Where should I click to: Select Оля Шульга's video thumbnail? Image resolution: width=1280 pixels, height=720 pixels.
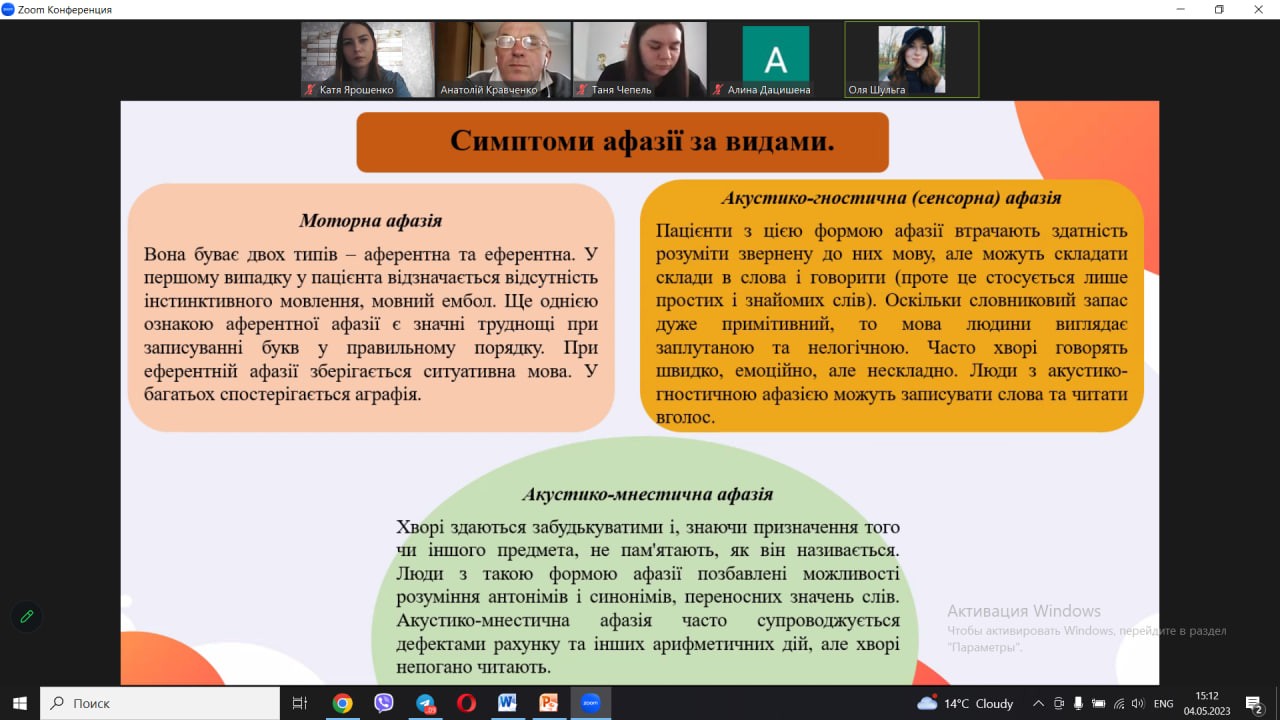(x=912, y=60)
